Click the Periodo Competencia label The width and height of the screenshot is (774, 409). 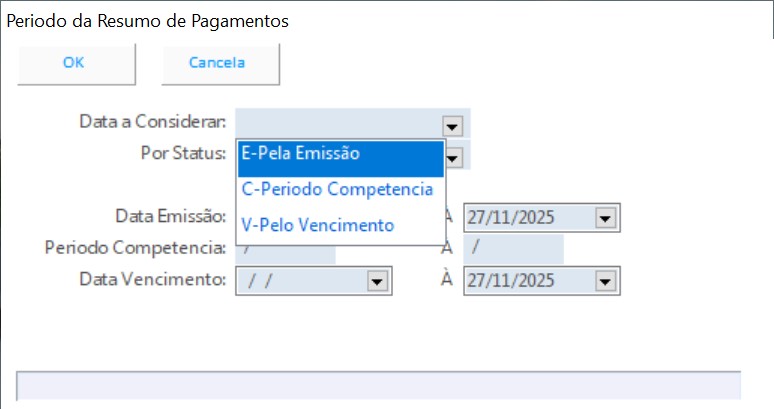coord(136,246)
